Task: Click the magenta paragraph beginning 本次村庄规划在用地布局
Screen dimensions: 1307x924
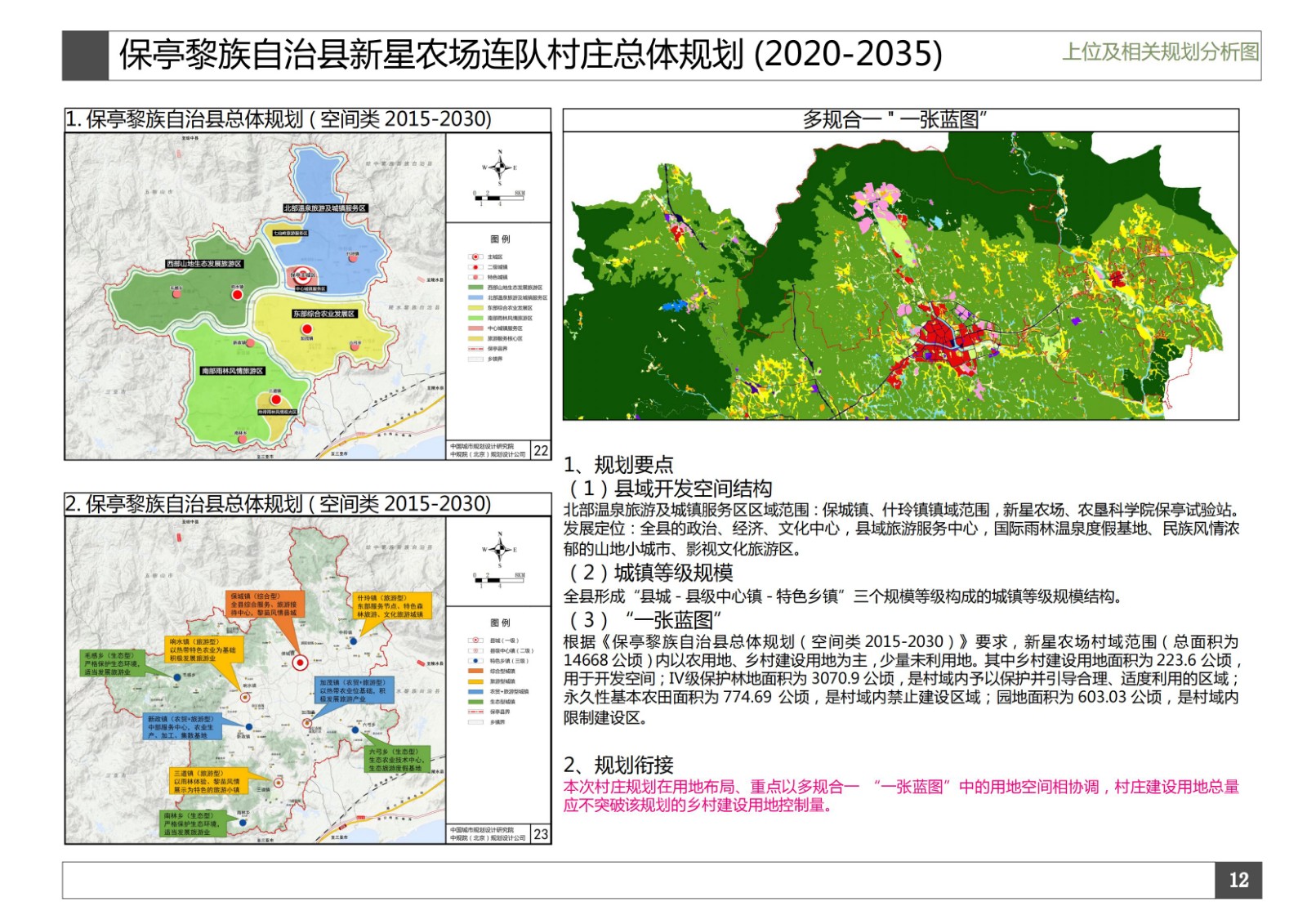Action: point(901,796)
